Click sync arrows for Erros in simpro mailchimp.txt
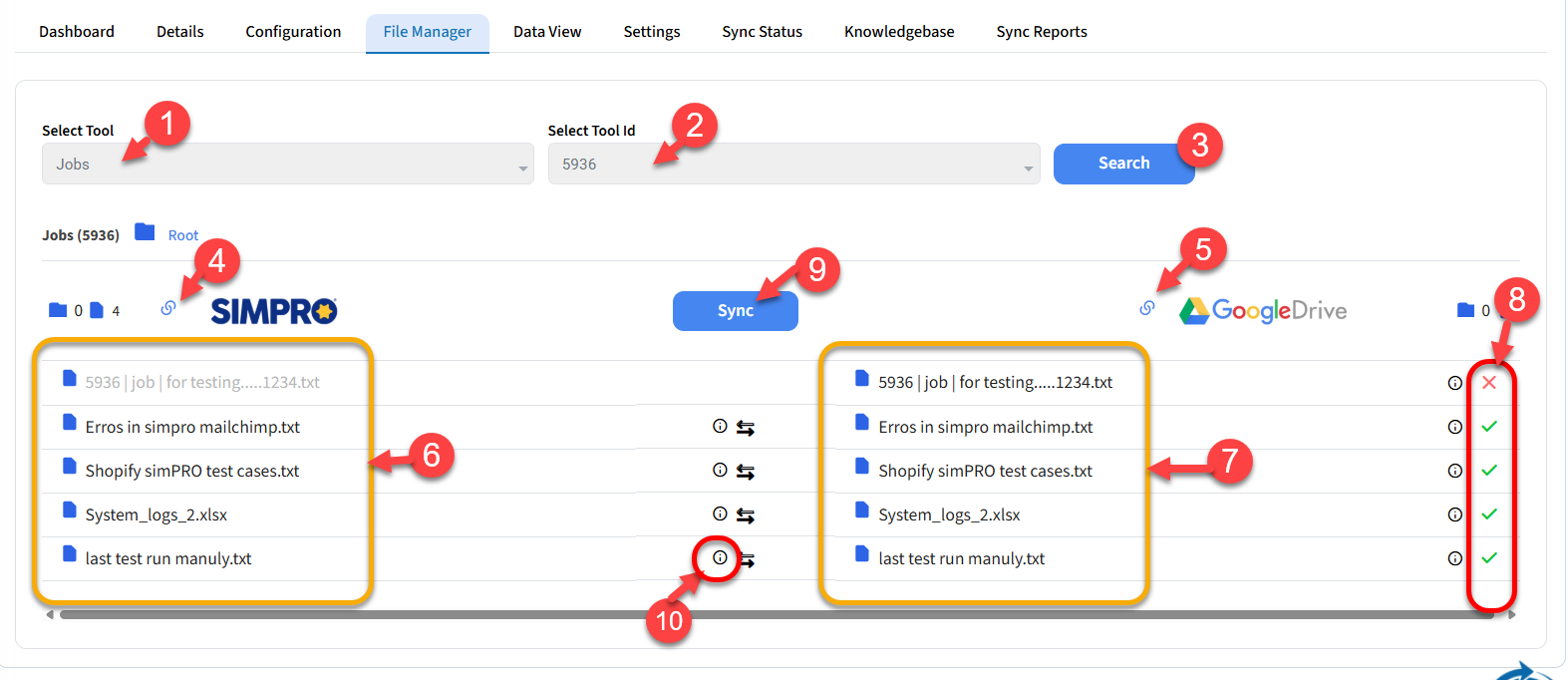The height and width of the screenshot is (680, 1568). click(x=745, y=428)
